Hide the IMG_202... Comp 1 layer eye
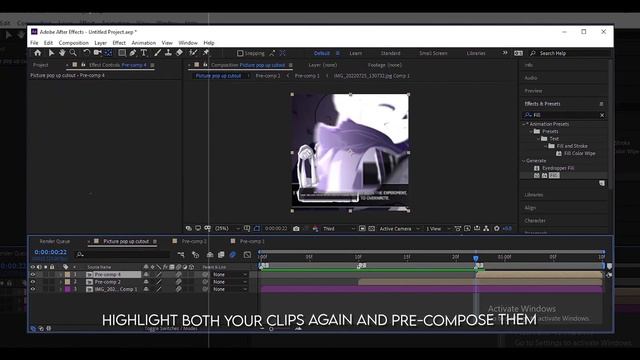 [x=33, y=289]
